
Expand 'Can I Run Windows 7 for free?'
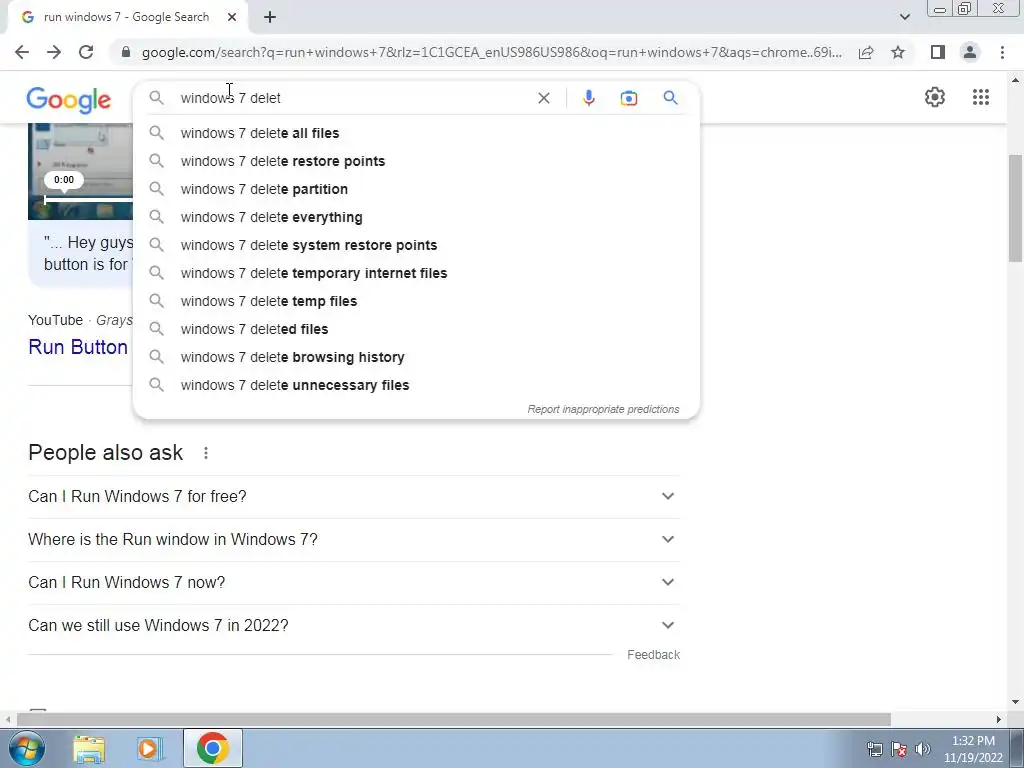pos(354,496)
